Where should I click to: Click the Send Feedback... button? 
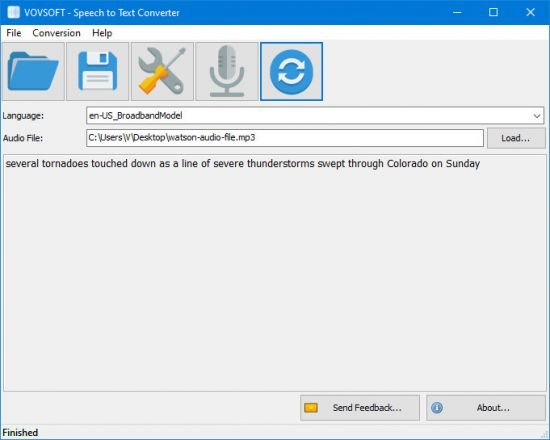(360, 408)
